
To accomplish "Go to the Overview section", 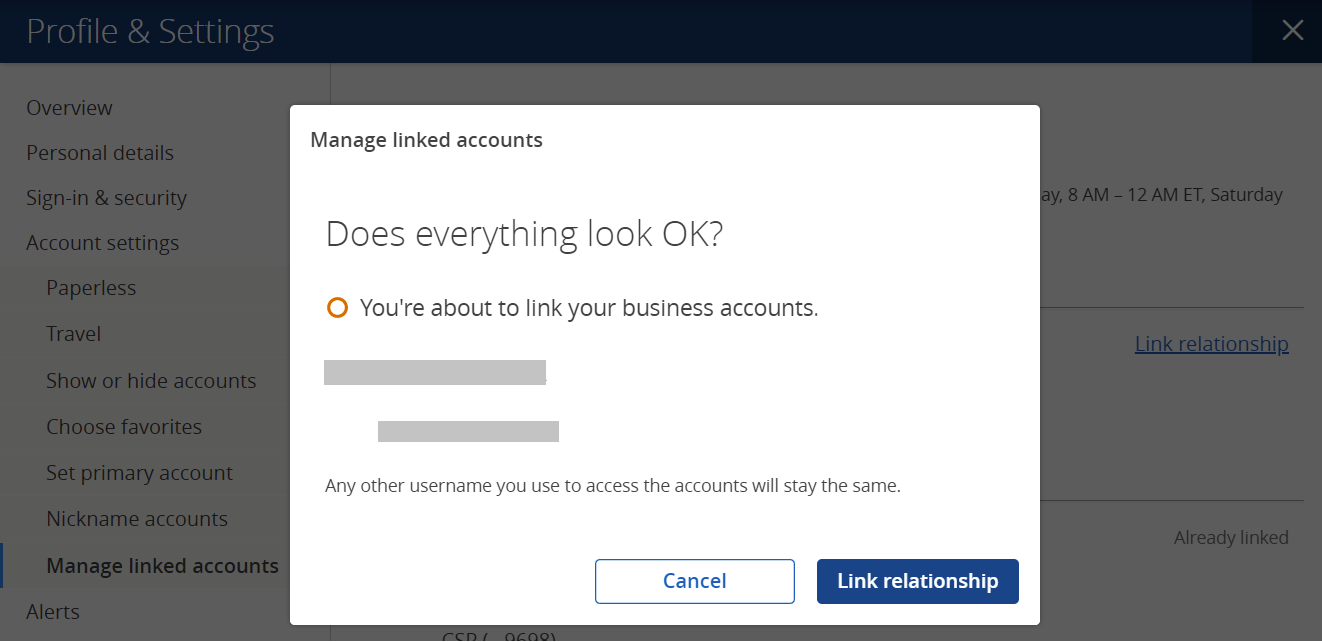I will [69, 107].
